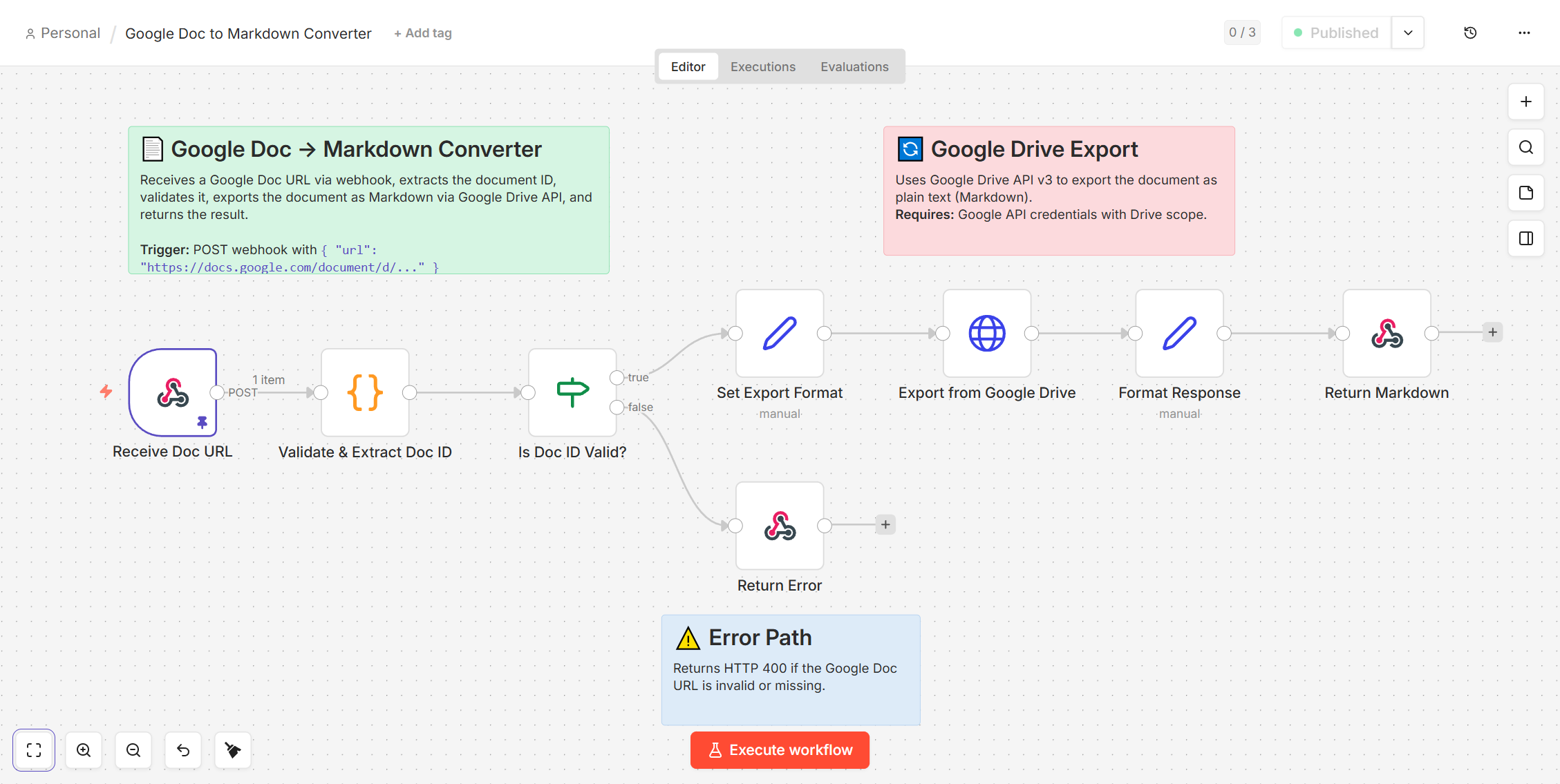1560x784 pixels.
Task: Open the dropdown arrow next to Published
Action: [x=1407, y=32]
